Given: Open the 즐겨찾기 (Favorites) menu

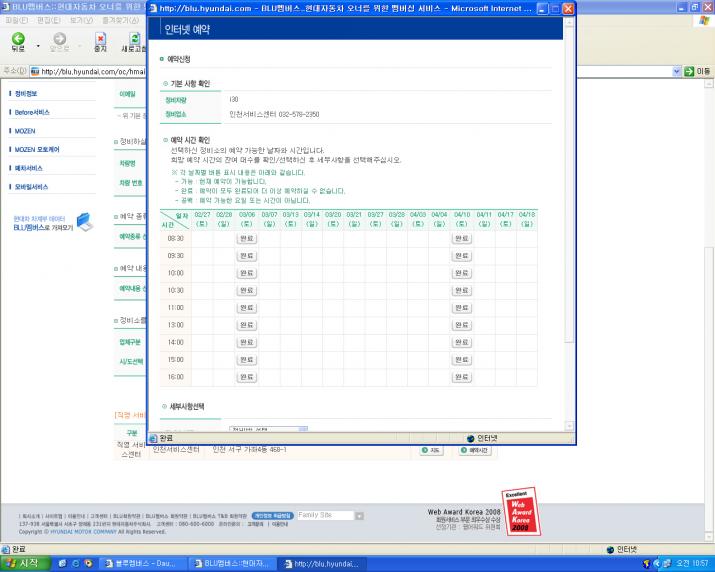Looking at the screenshot, I should [x=120, y=21].
